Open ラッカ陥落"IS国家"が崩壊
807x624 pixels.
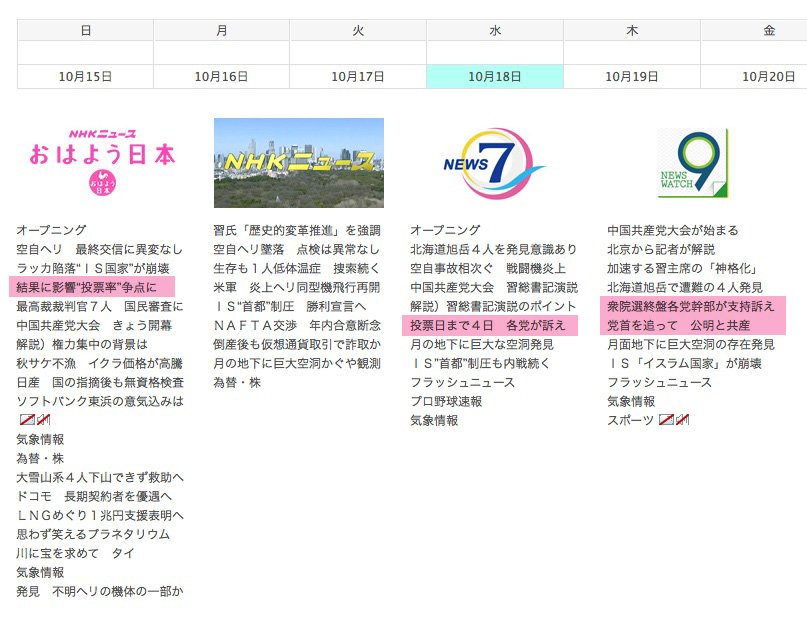(x=93, y=268)
